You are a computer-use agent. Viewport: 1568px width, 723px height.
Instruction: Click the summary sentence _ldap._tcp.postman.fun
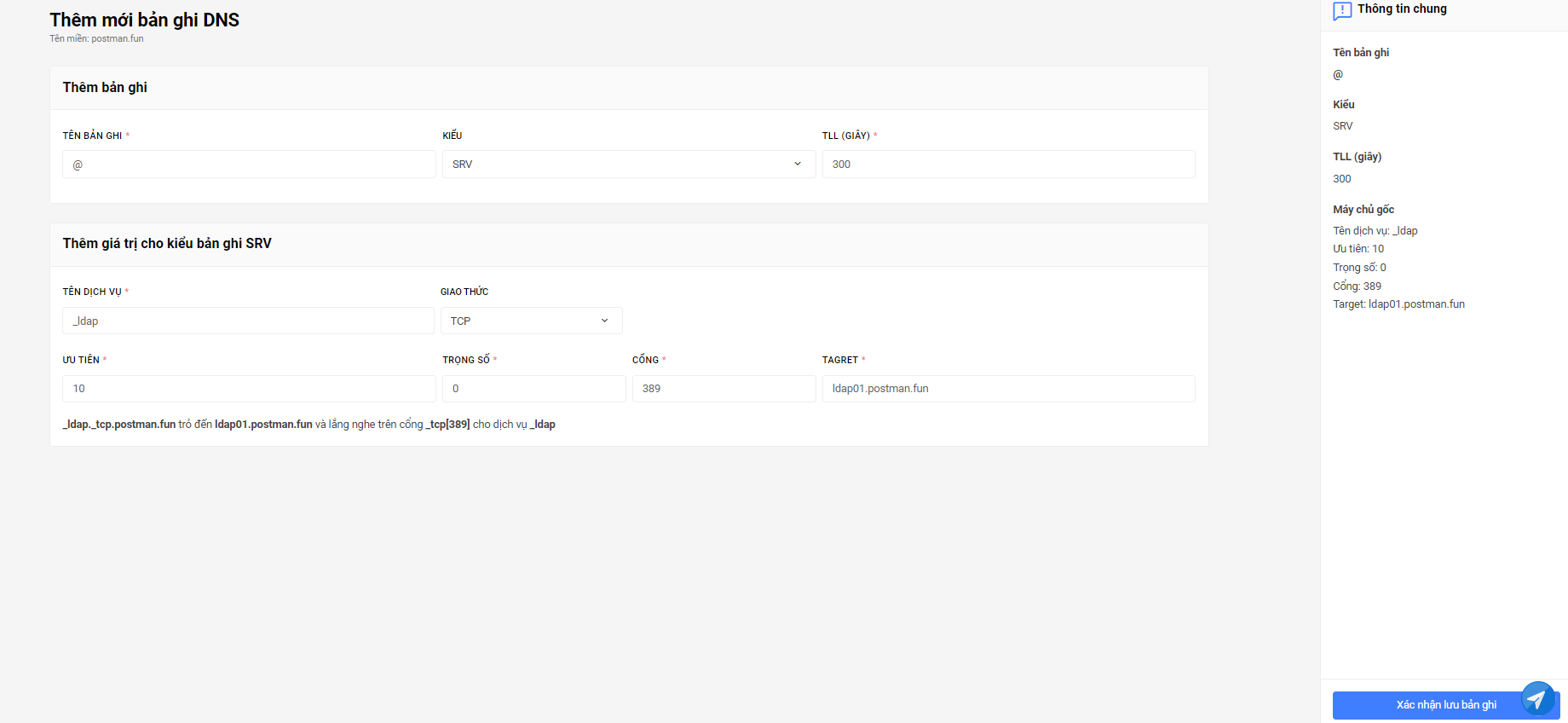click(x=308, y=425)
